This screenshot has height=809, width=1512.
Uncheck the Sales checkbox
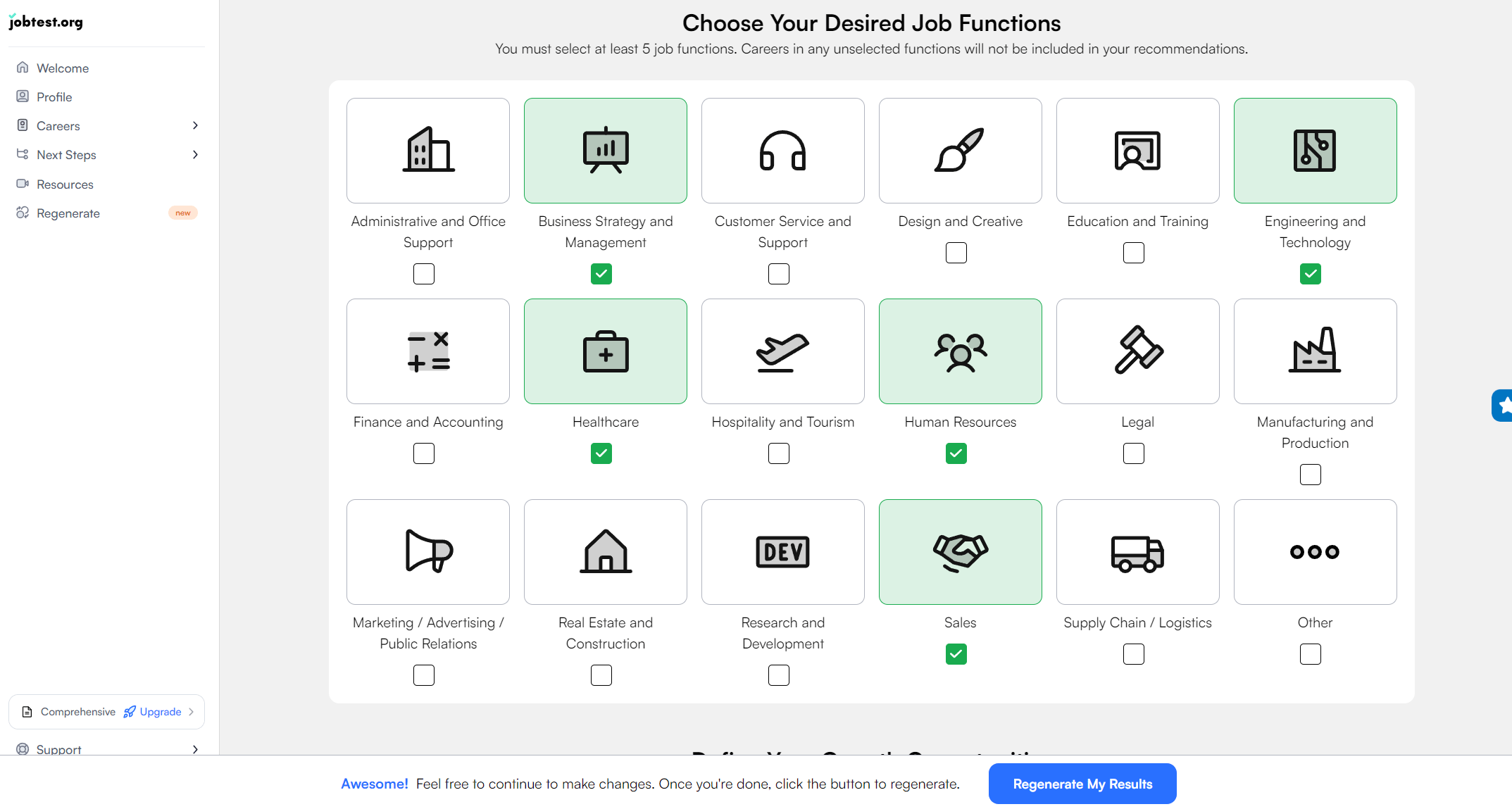point(956,654)
